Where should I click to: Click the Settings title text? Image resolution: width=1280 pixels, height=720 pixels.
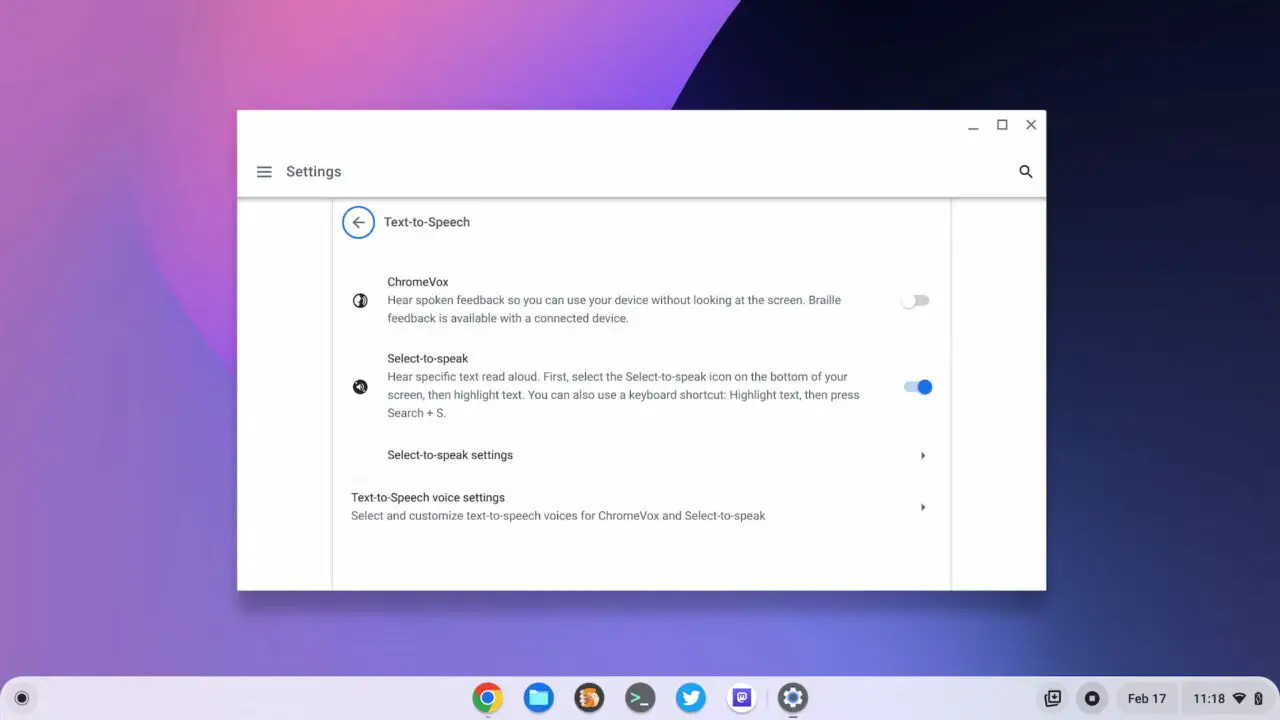[x=314, y=172]
